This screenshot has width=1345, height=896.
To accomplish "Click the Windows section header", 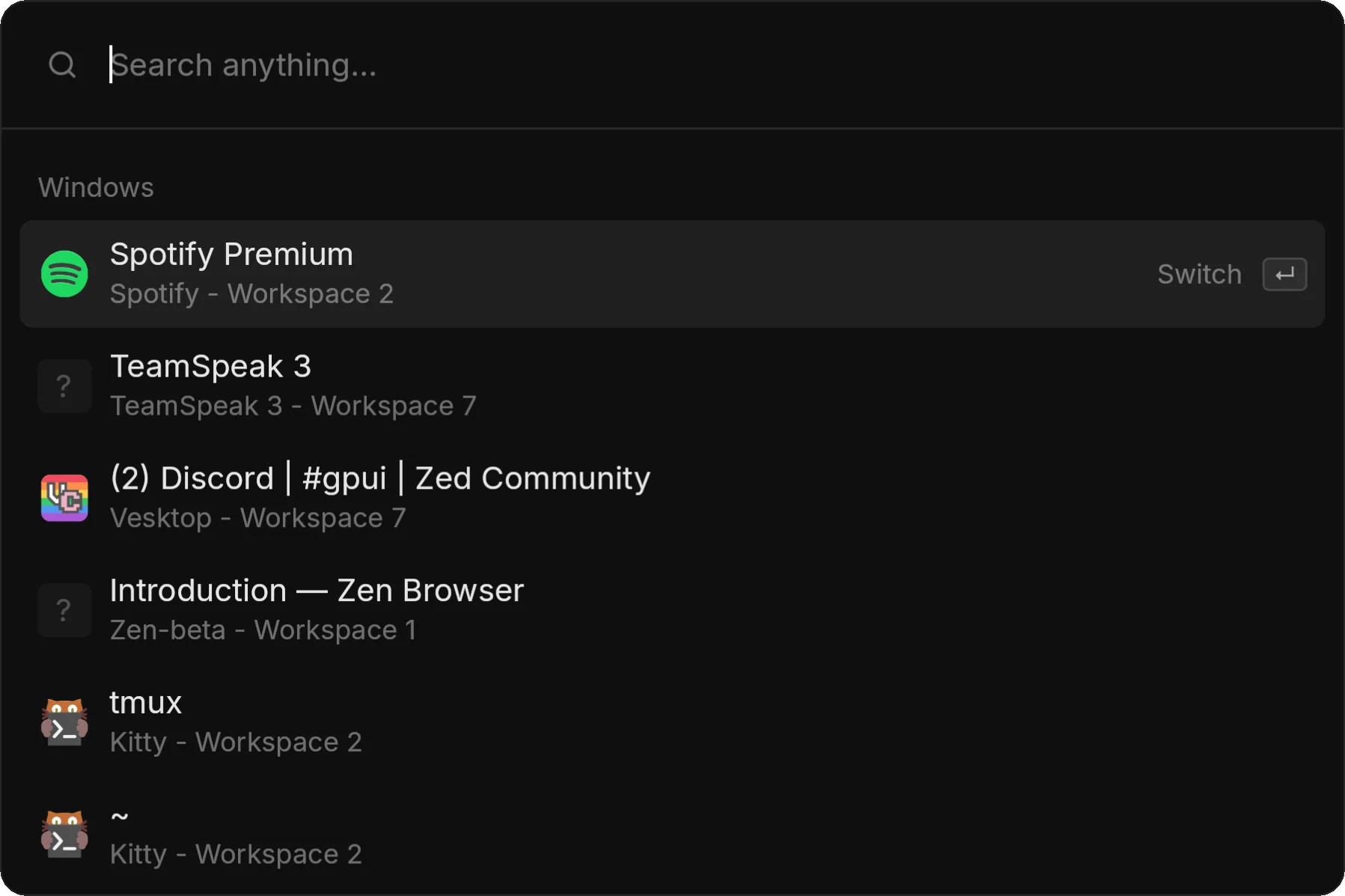I will [x=96, y=187].
